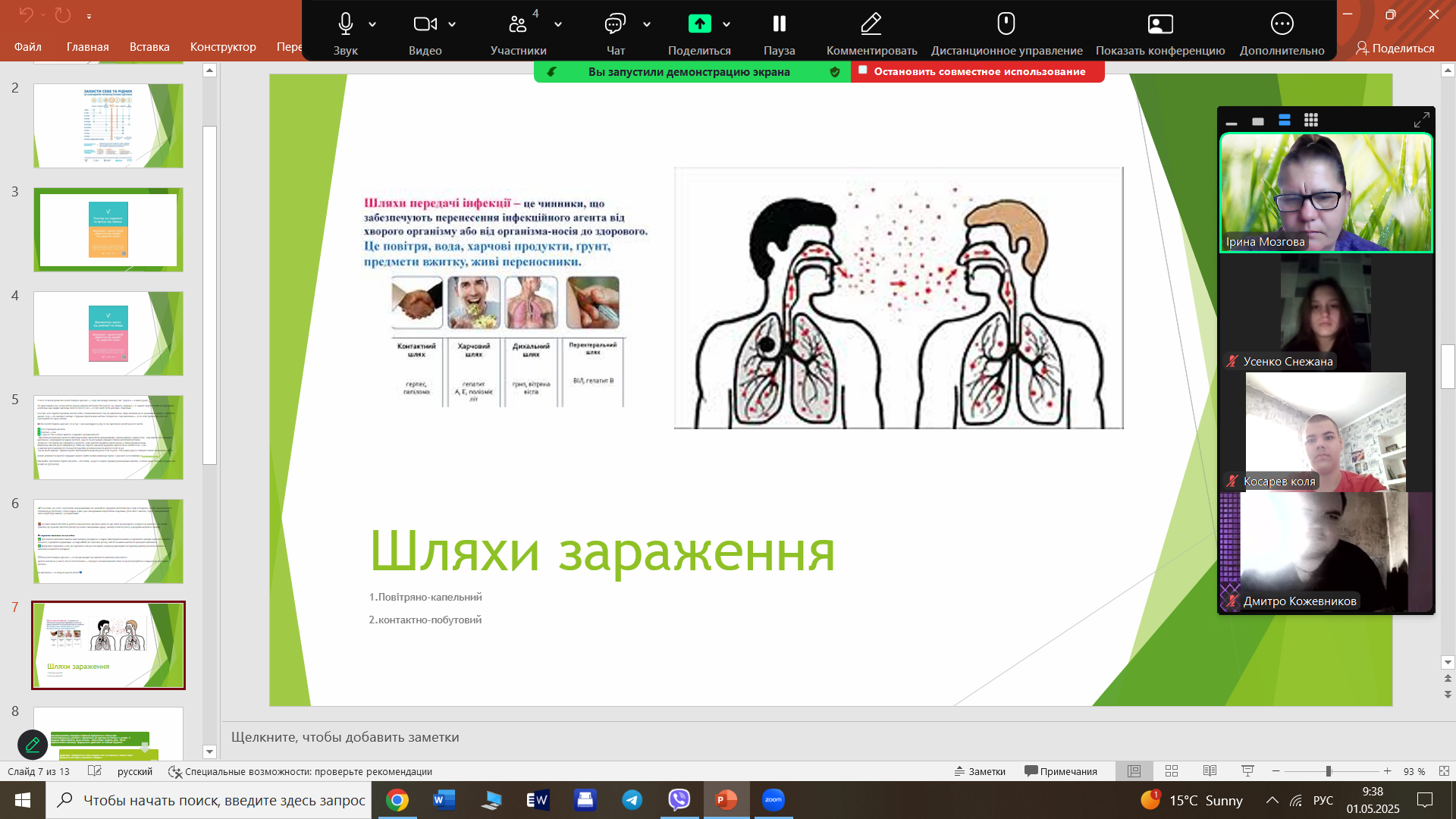The image size is (1456, 819).
Task: Switch to Вставка ribbon tab
Action: [x=149, y=47]
